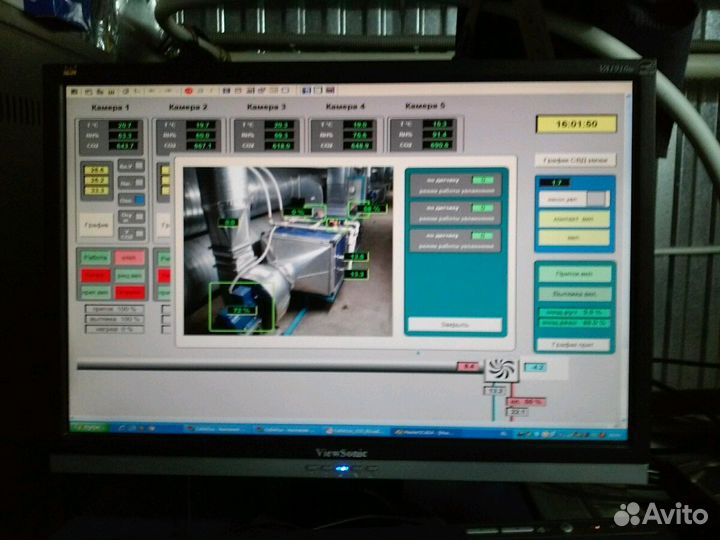720x540 pixels.
Task: Open the Windows Start button
Action: pyautogui.click(x=88, y=428)
